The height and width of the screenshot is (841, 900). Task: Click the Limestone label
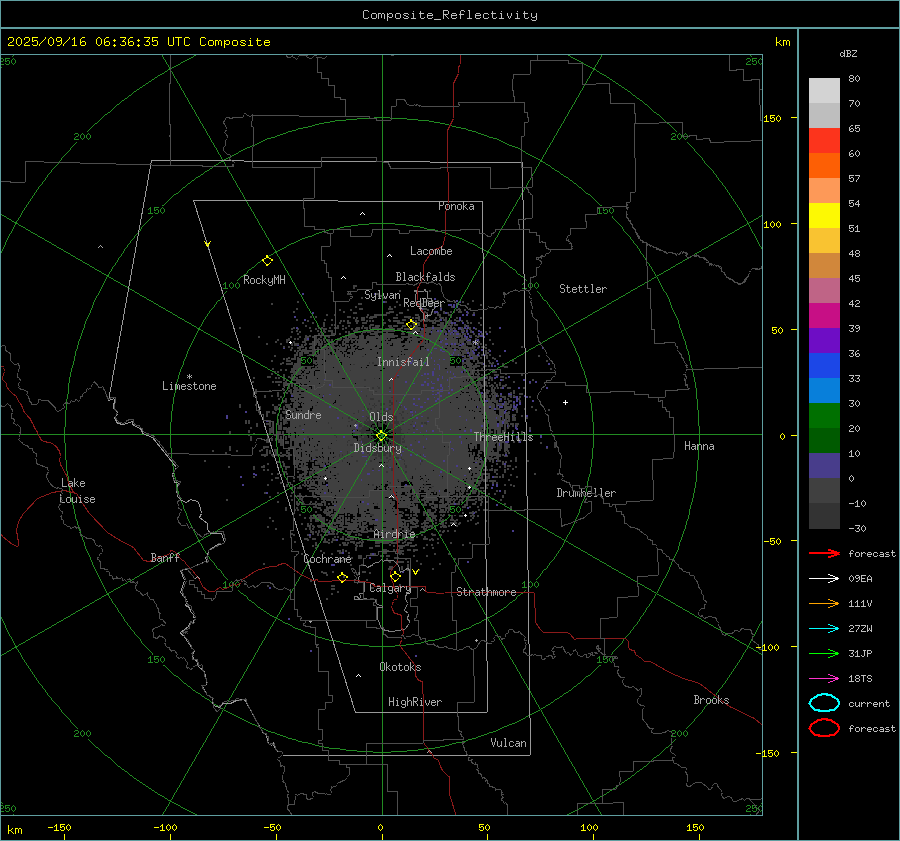tap(189, 386)
